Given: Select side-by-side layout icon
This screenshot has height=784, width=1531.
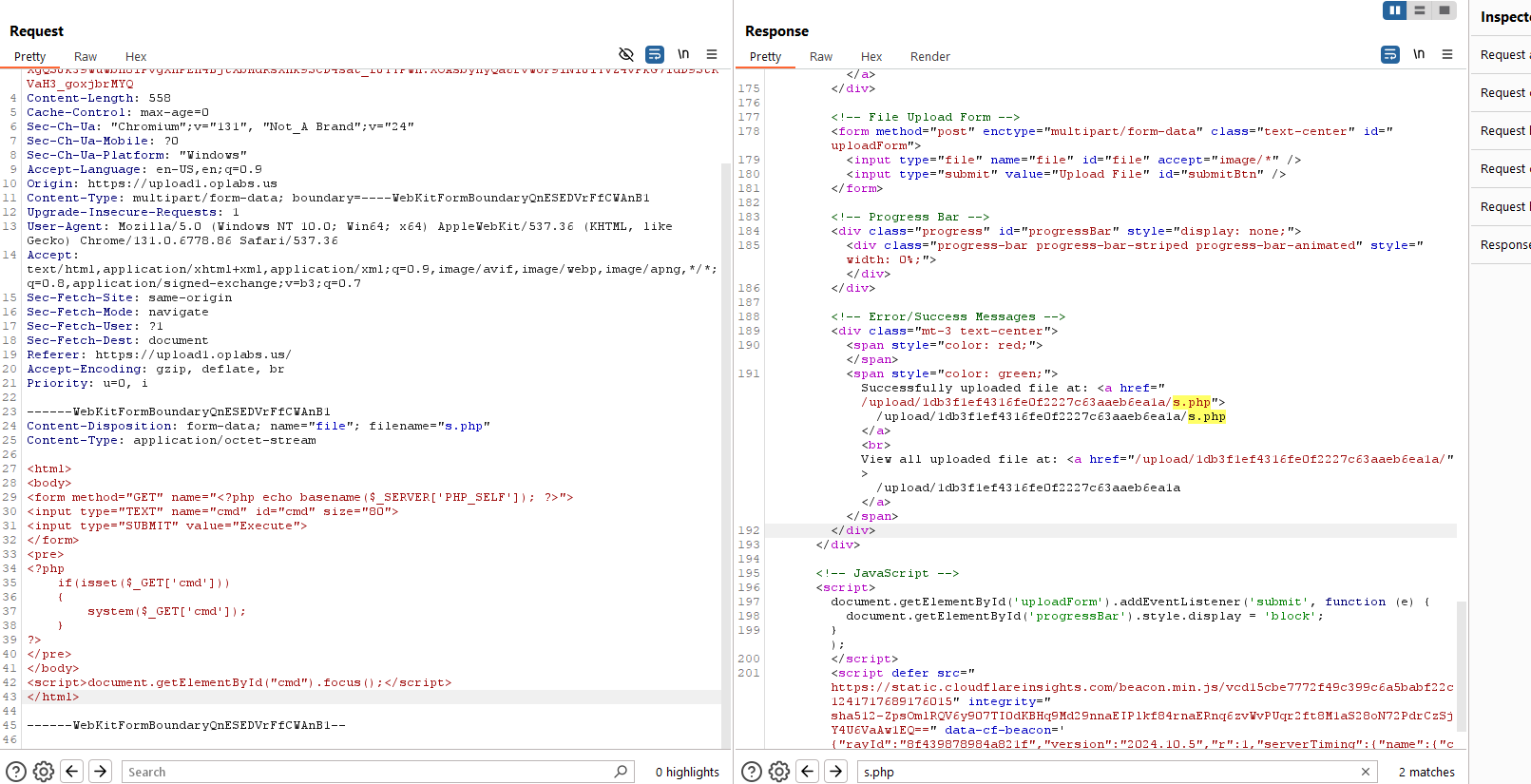Looking at the screenshot, I should click(1394, 10).
